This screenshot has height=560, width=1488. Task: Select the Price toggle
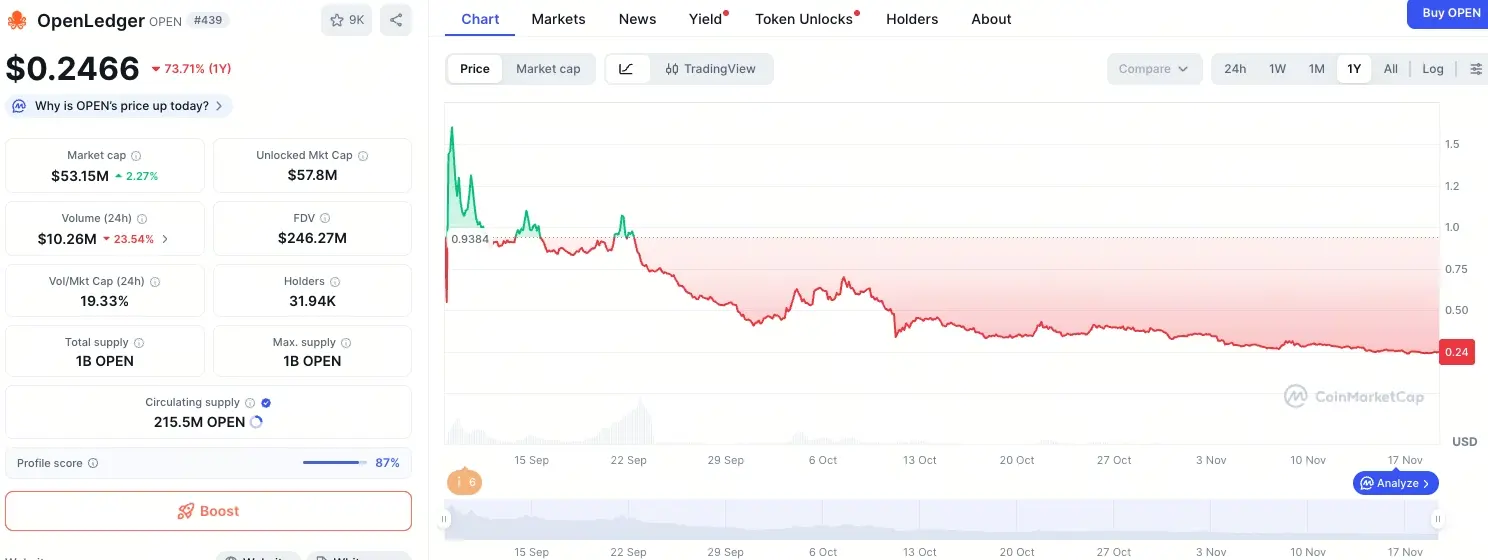[475, 69]
